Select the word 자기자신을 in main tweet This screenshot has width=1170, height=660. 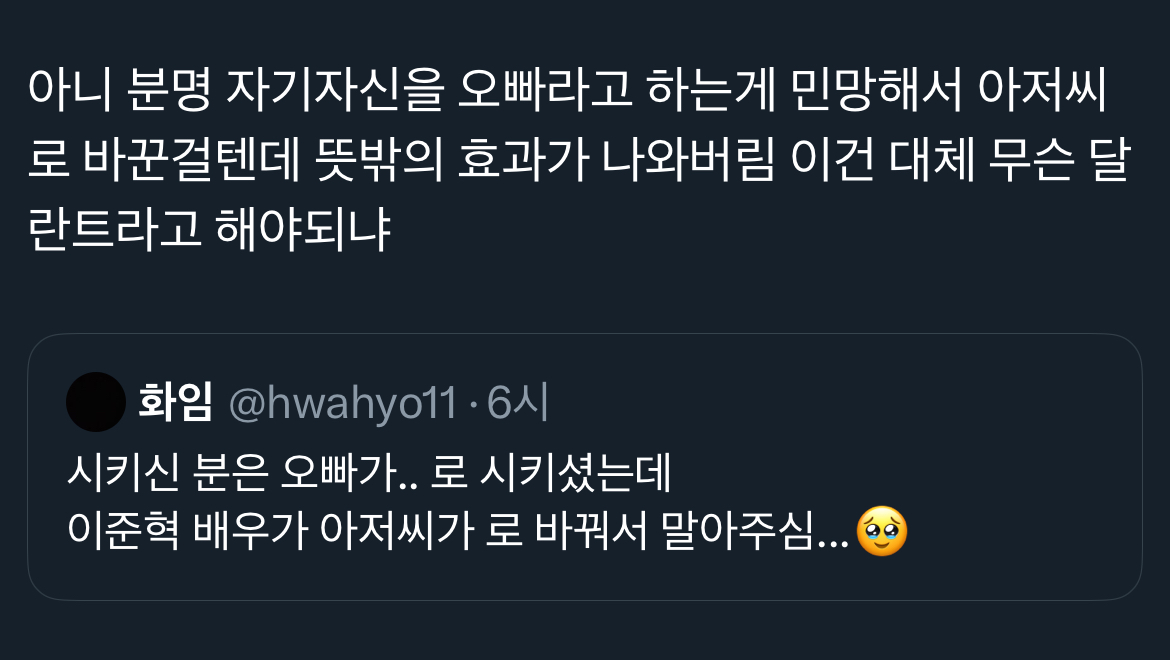click(x=335, y=89)
